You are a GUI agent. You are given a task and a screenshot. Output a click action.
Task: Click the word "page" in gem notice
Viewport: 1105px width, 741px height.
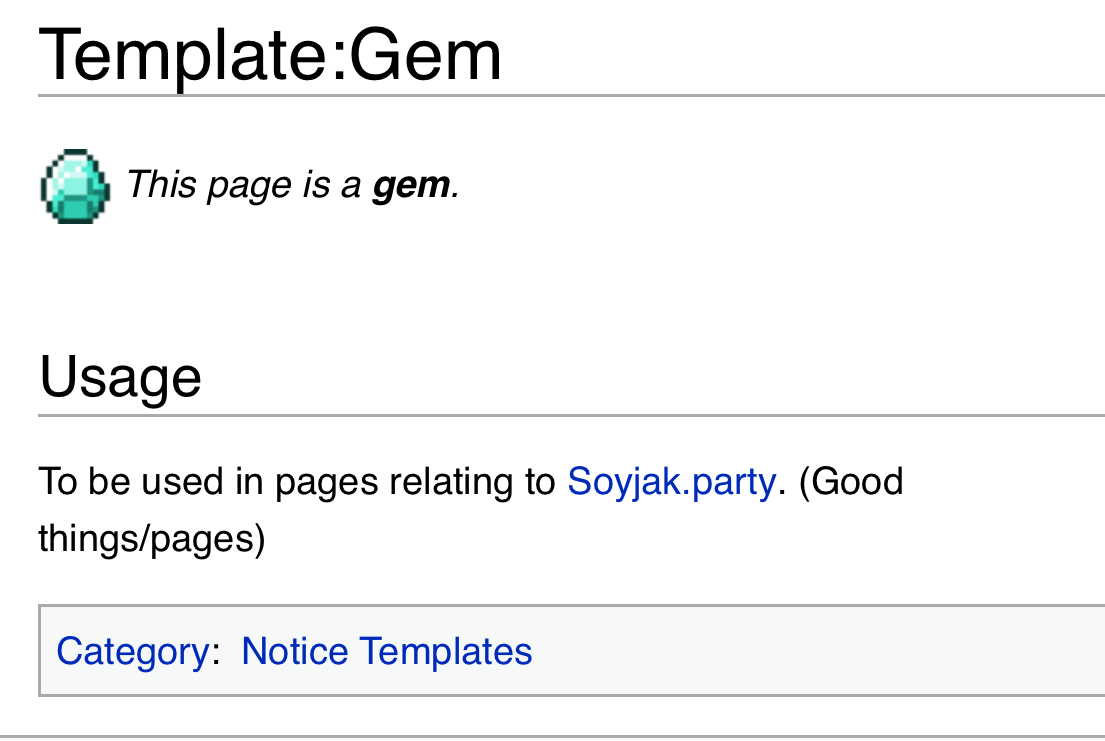point(242,185)
